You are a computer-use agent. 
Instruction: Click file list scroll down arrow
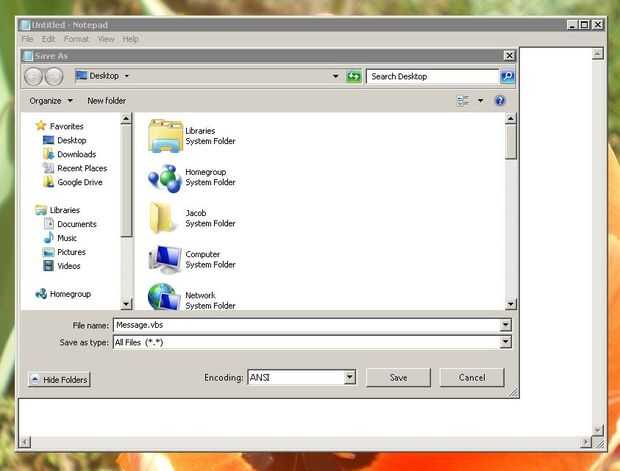(x=510, y=304)
